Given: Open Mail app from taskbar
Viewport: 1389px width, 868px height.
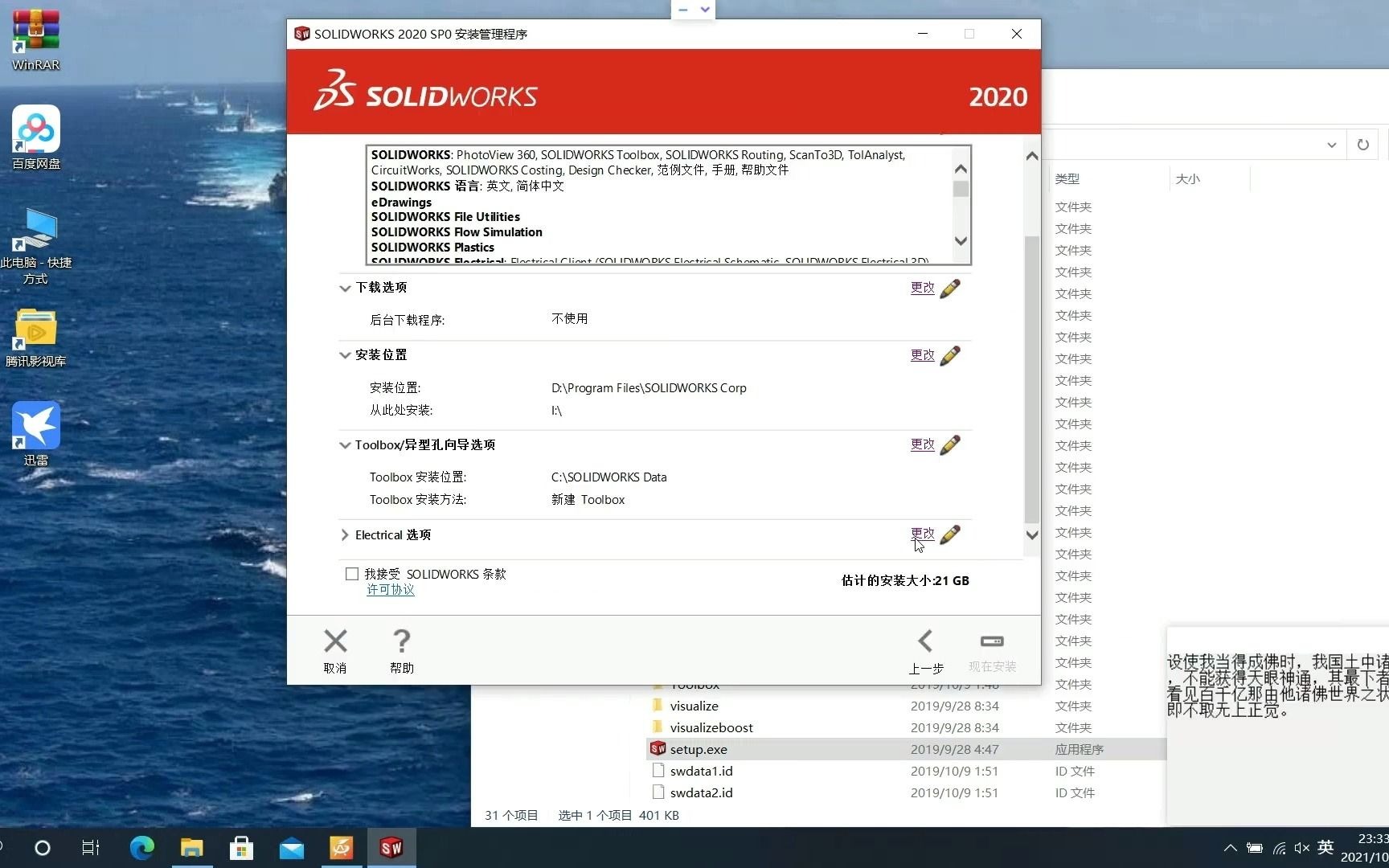Looking at the screenshot, I should 291,848.
